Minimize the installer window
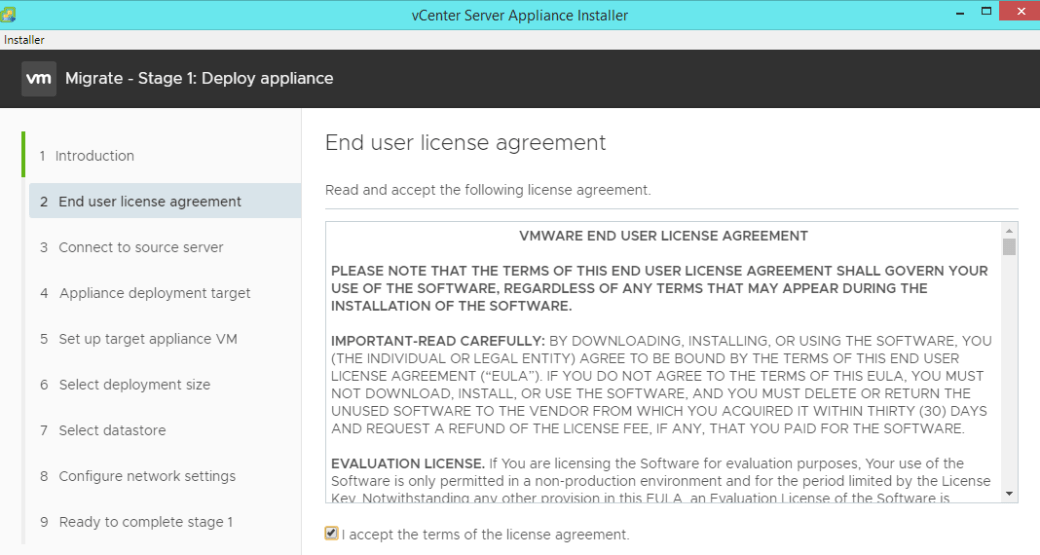The image size is (1040, 555). [x=961, y=14]
